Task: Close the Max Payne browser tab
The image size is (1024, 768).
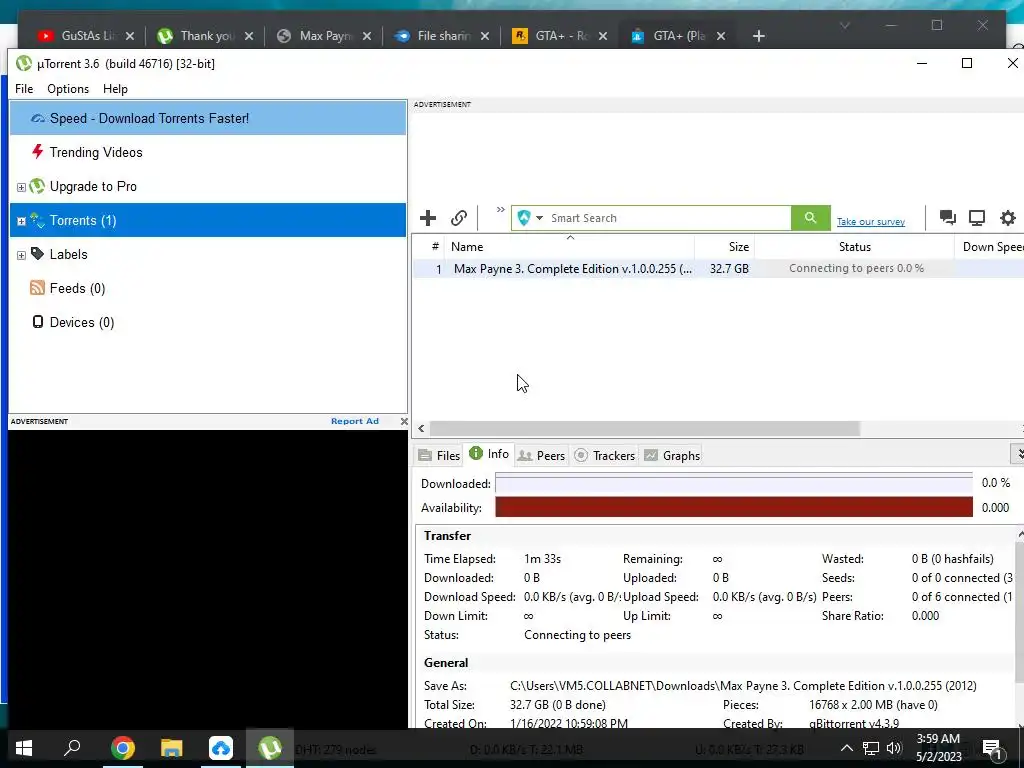Action: 366,36
